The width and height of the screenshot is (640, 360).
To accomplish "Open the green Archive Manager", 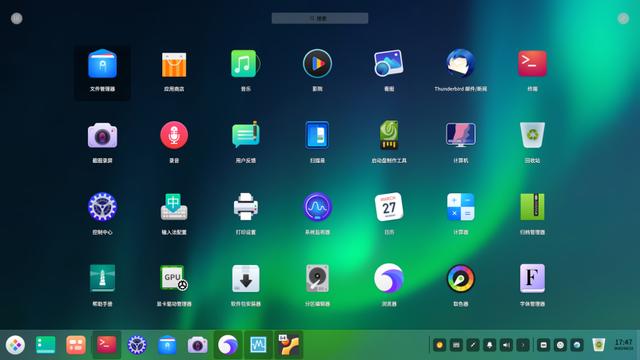I will pos(532,207).
